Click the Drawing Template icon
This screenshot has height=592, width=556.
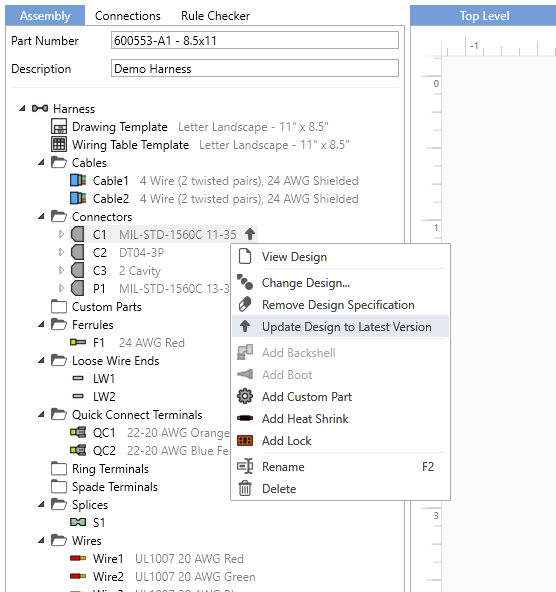(59, 126)
